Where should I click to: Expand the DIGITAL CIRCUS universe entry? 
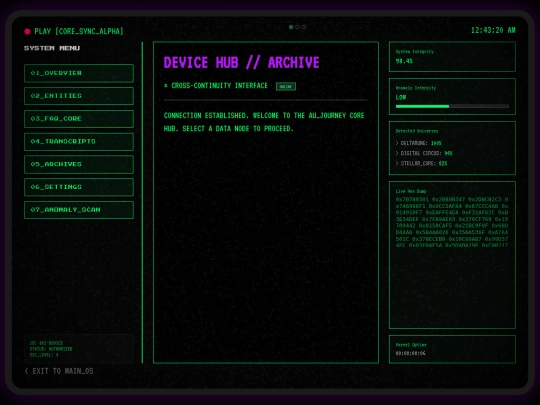(424, 153)
